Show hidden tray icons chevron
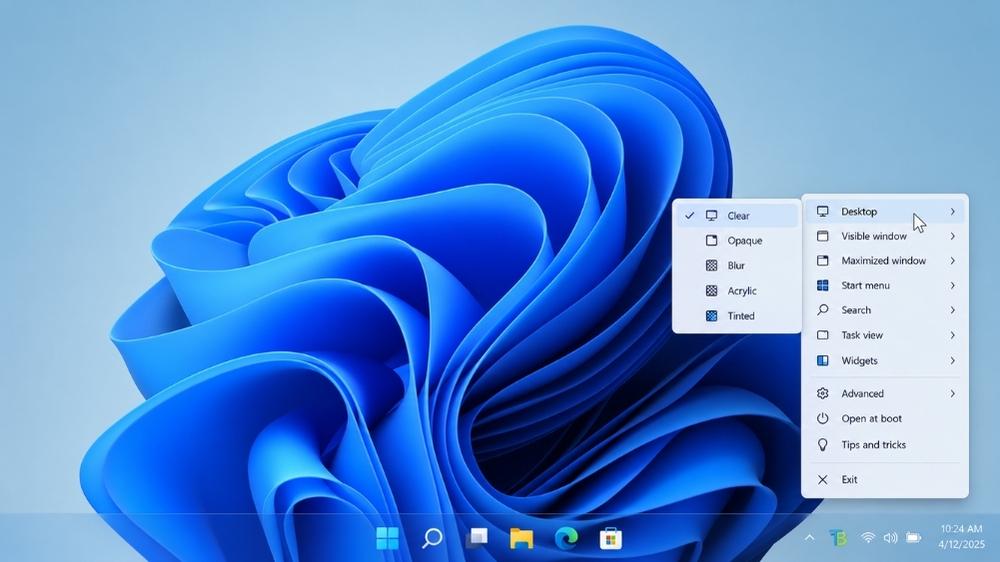This screenshot has height=562, width=1000. tap(809, 538)
